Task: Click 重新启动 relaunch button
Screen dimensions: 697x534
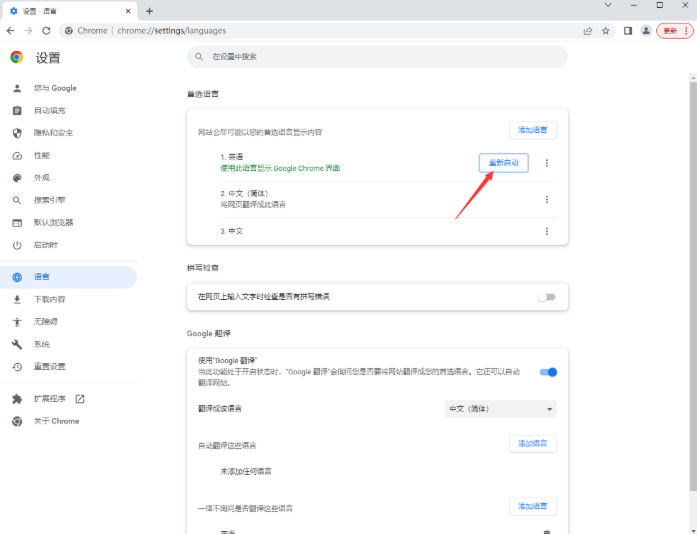Action: tap(504, 163)
